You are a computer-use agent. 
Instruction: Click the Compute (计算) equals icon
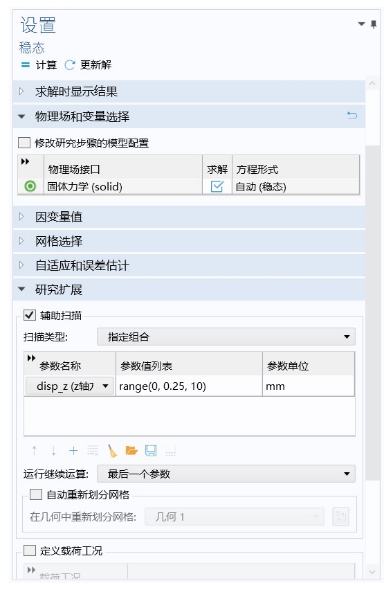click(25, 65)
